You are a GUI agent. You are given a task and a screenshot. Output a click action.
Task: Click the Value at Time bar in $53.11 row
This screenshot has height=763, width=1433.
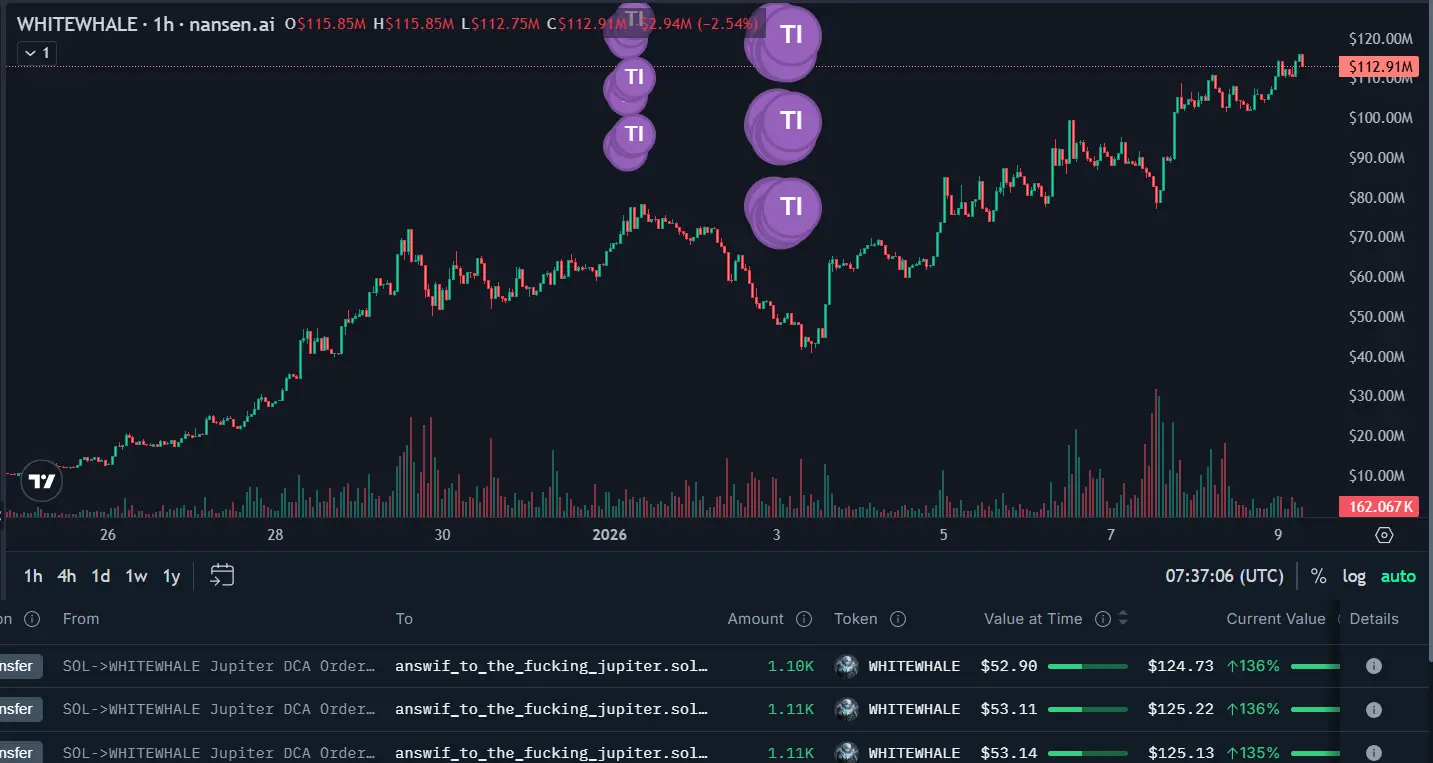(1087, 709)
